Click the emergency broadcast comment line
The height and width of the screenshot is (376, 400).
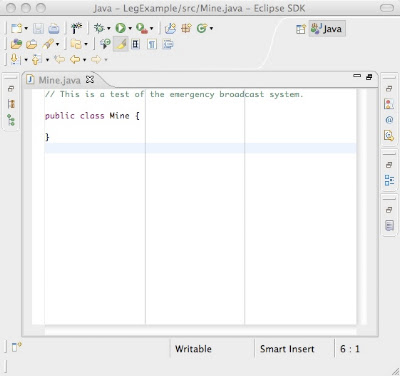174,94
